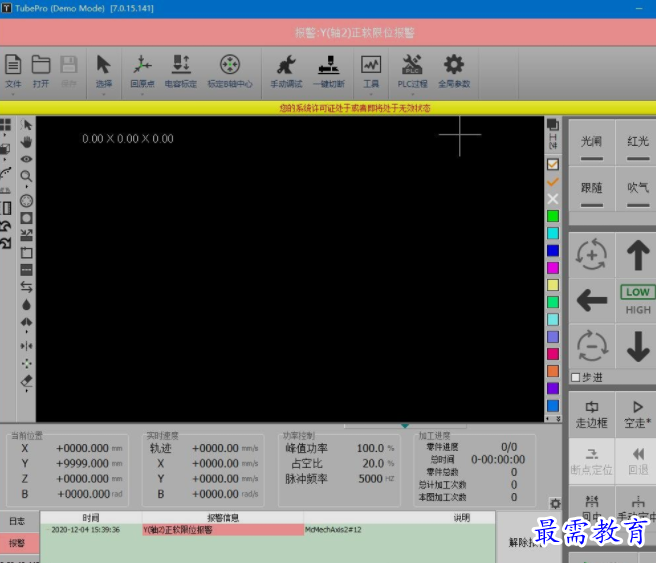Click the 回原点 return-to-origin icon
Viewport: 656px width, 563px height.
pyautogui.click(x=142, y=65)
